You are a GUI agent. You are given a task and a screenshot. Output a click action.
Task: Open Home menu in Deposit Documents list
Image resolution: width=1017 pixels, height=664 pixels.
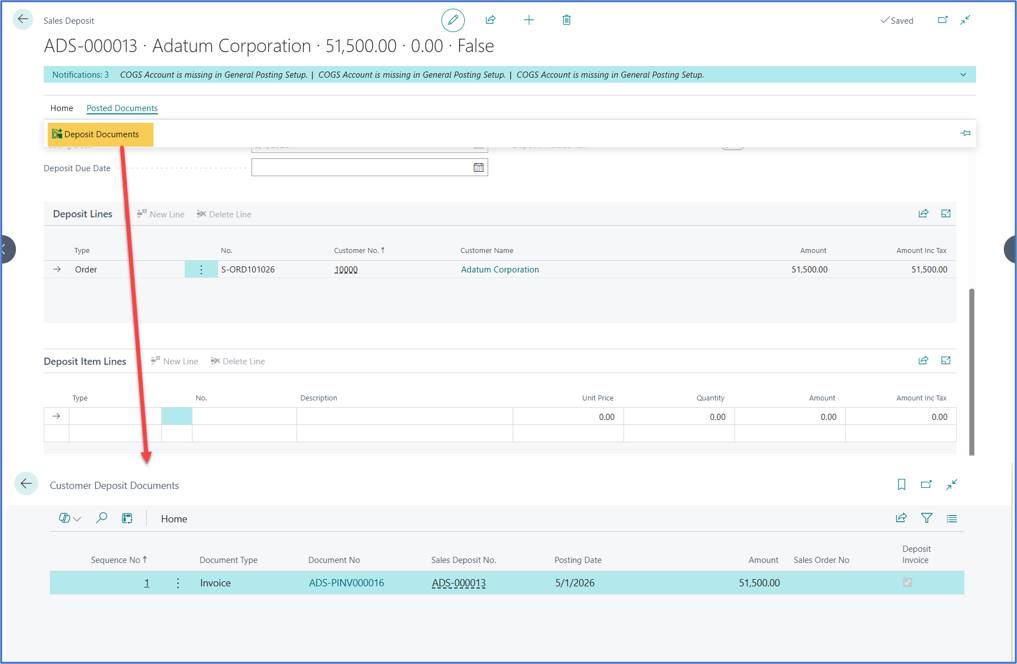coord(174,519)
